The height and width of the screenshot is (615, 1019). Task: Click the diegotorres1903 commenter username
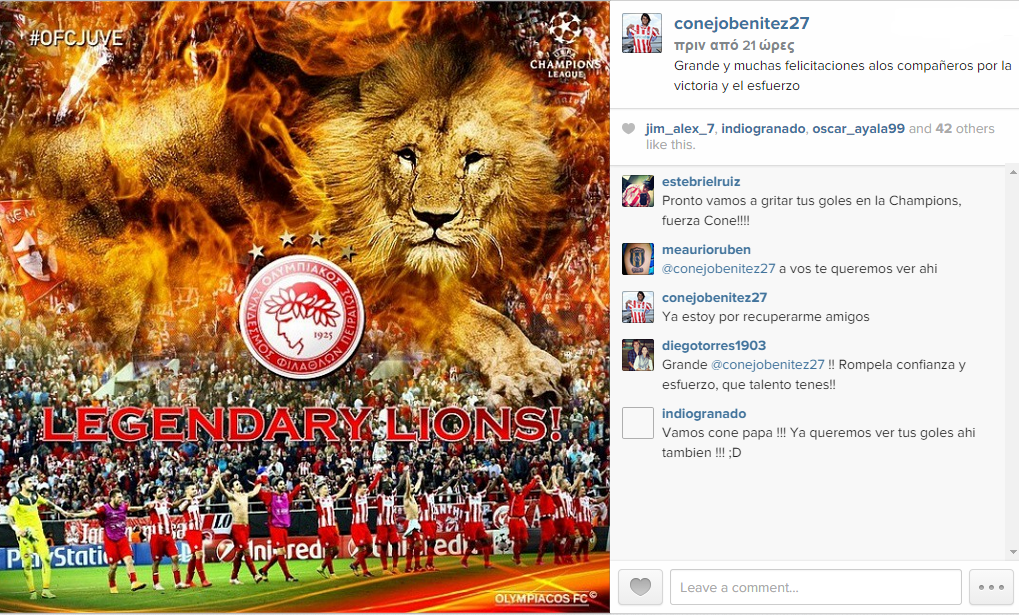(x=714, y=346)
